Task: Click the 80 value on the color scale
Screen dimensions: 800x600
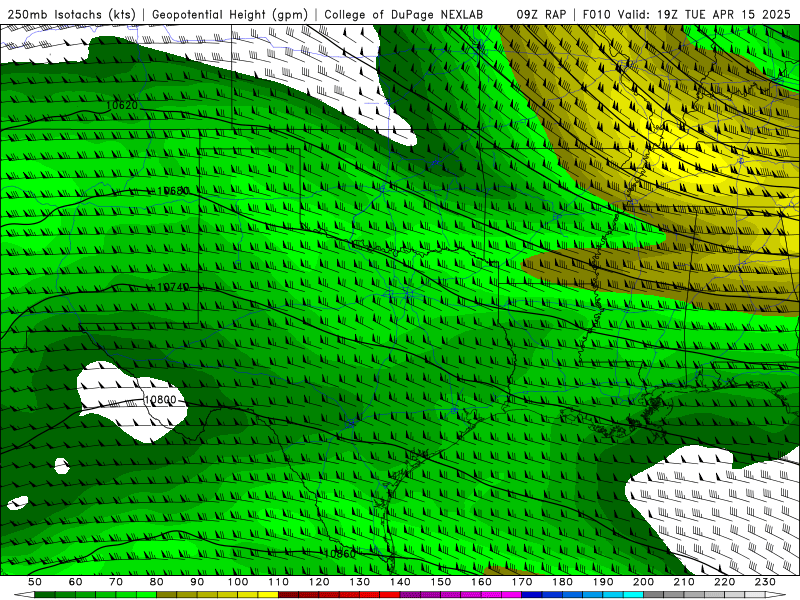Action: pyautogui.click(x=157, y=582)
